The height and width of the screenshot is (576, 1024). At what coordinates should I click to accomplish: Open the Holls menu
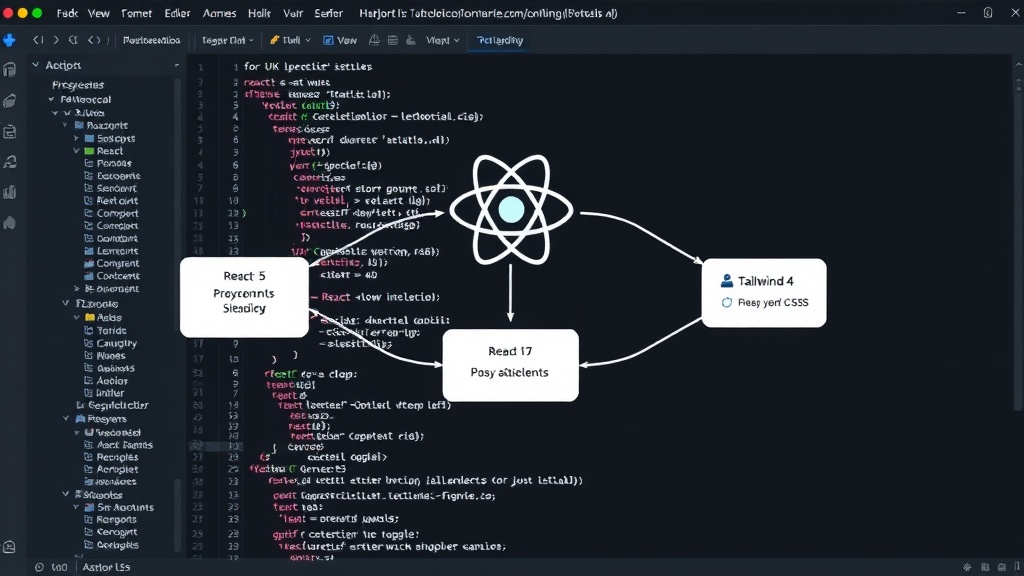[x=259, y=13]
